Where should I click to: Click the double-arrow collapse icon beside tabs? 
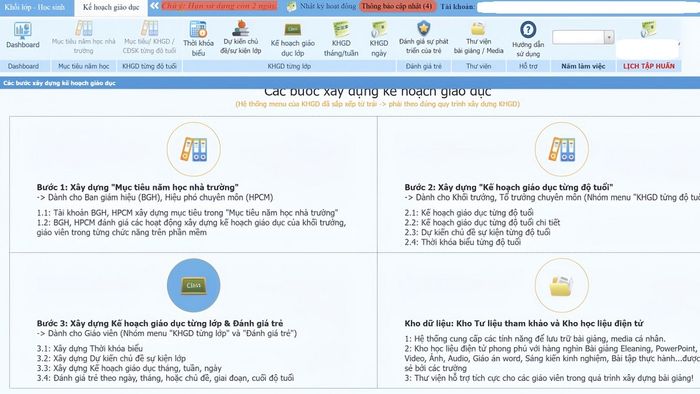(154, 6)
